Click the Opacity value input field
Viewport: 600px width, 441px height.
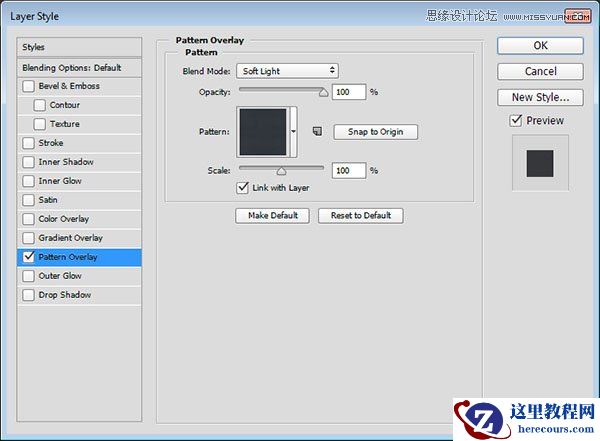tap(349, 92)
